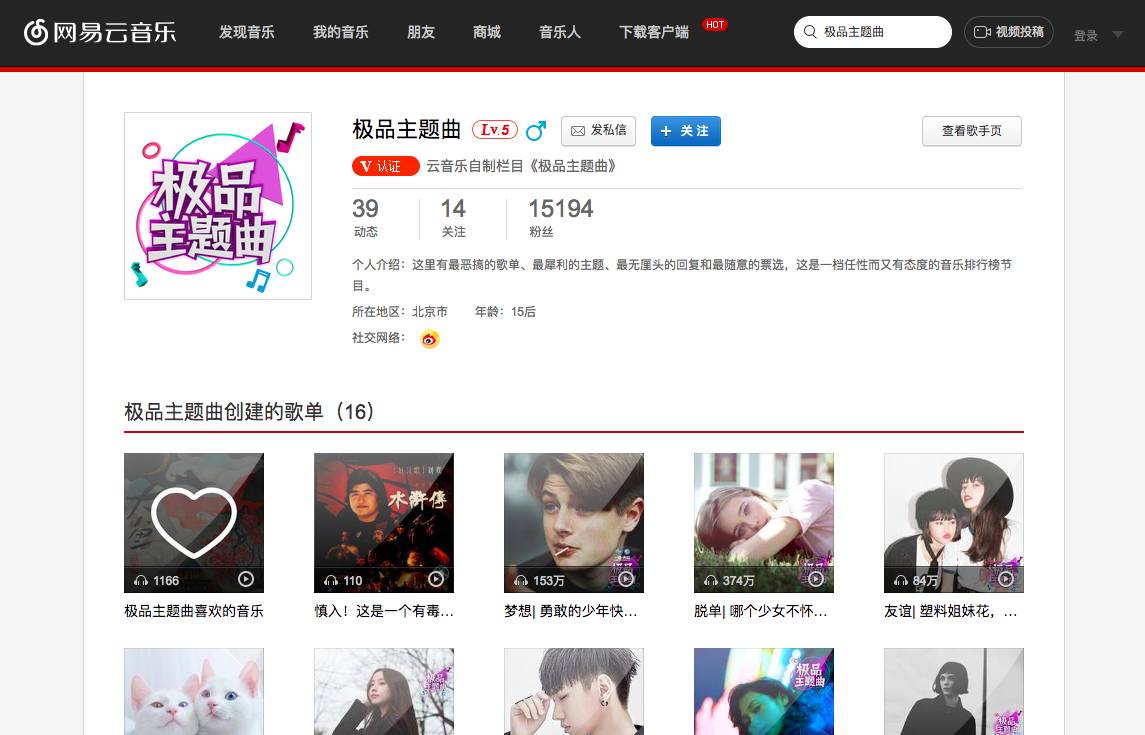The width and height of the screenshot is (1145, 735).
Task: Open the 脱单 playlist cover image
Action: point(763,523)
